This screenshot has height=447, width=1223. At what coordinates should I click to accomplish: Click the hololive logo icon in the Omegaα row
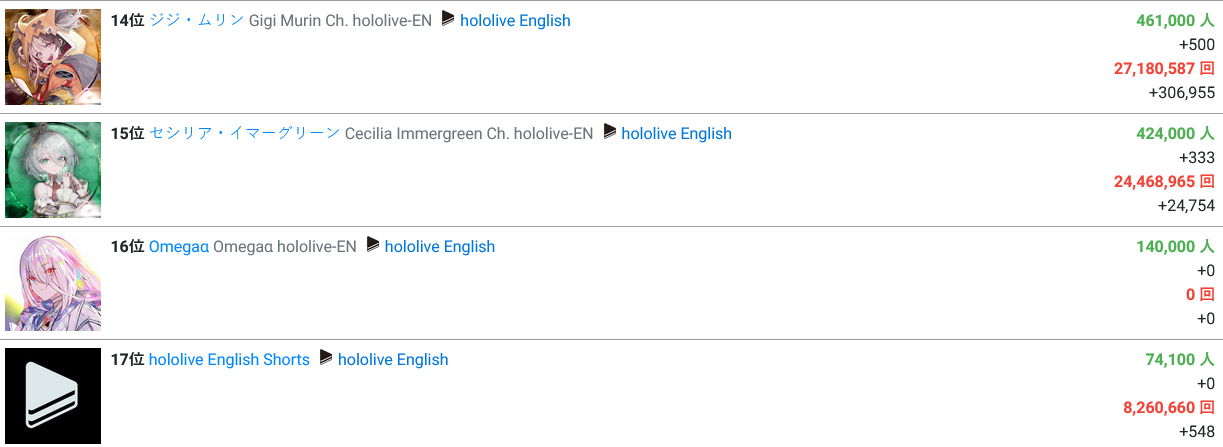click(373, 245)
